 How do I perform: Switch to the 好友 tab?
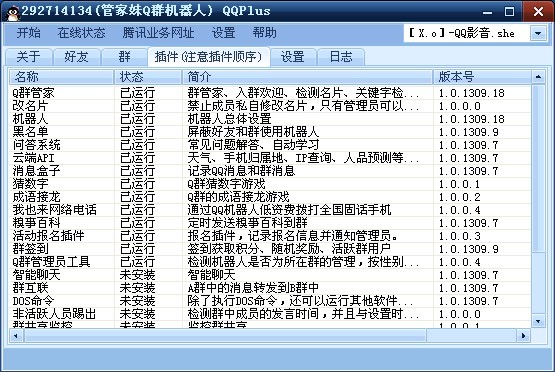point(76,57)
